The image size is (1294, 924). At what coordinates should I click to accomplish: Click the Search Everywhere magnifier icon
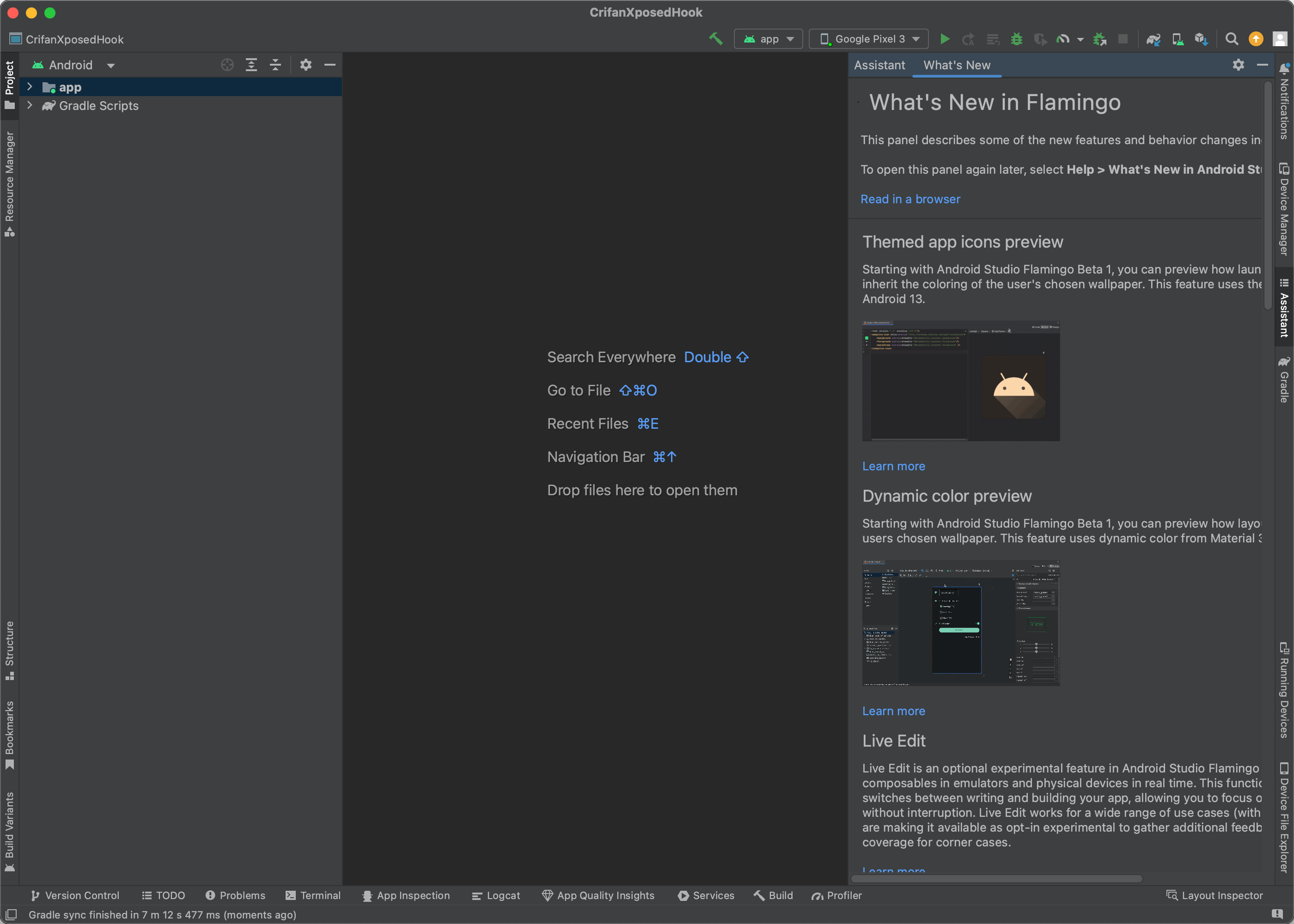1232,39
